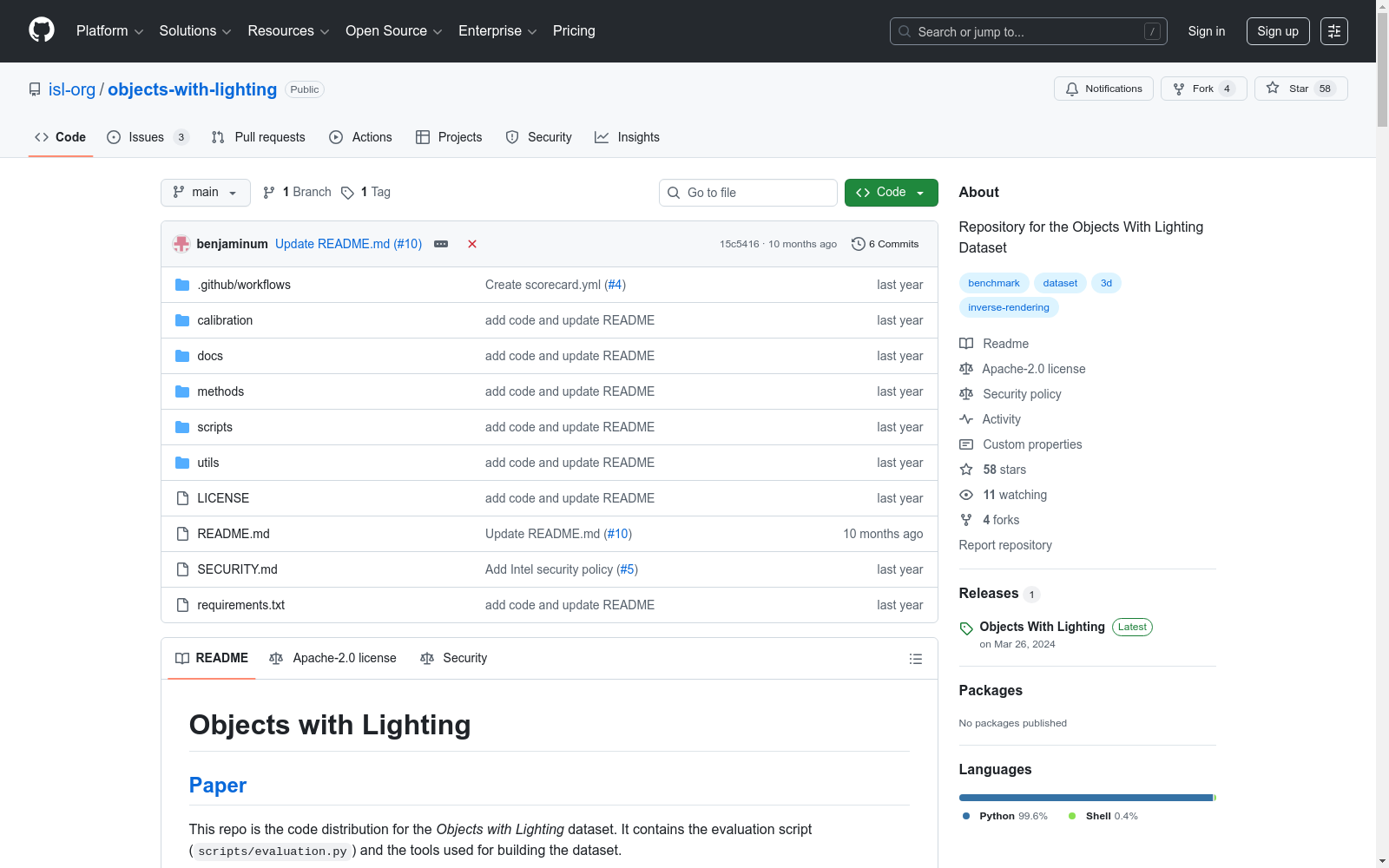The height and width of the screenshot is (868, 1389).
Task: Open the Report repository link
Action: pyautogui.click(x=1005, y=545)
